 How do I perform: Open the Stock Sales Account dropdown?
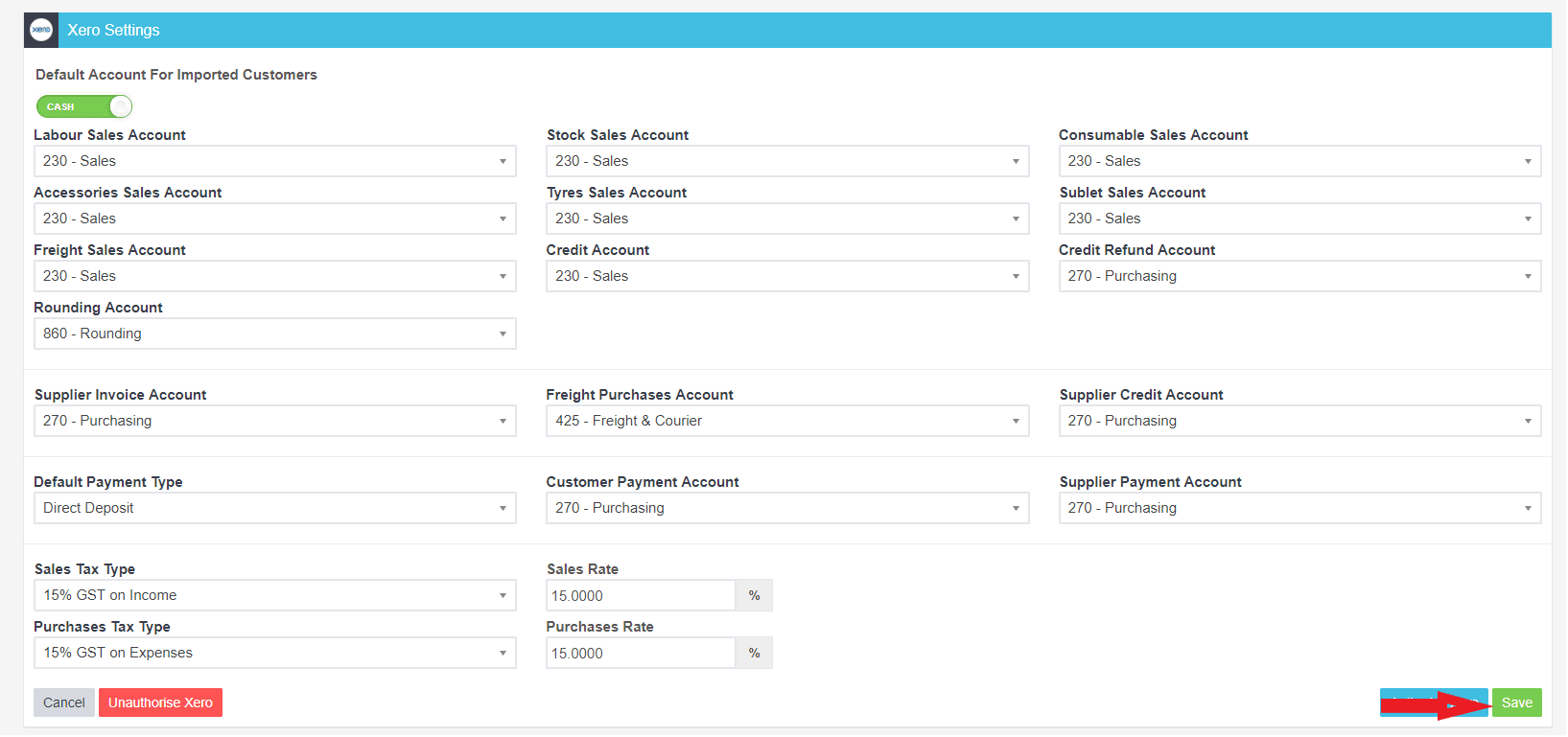click(787, 161)
